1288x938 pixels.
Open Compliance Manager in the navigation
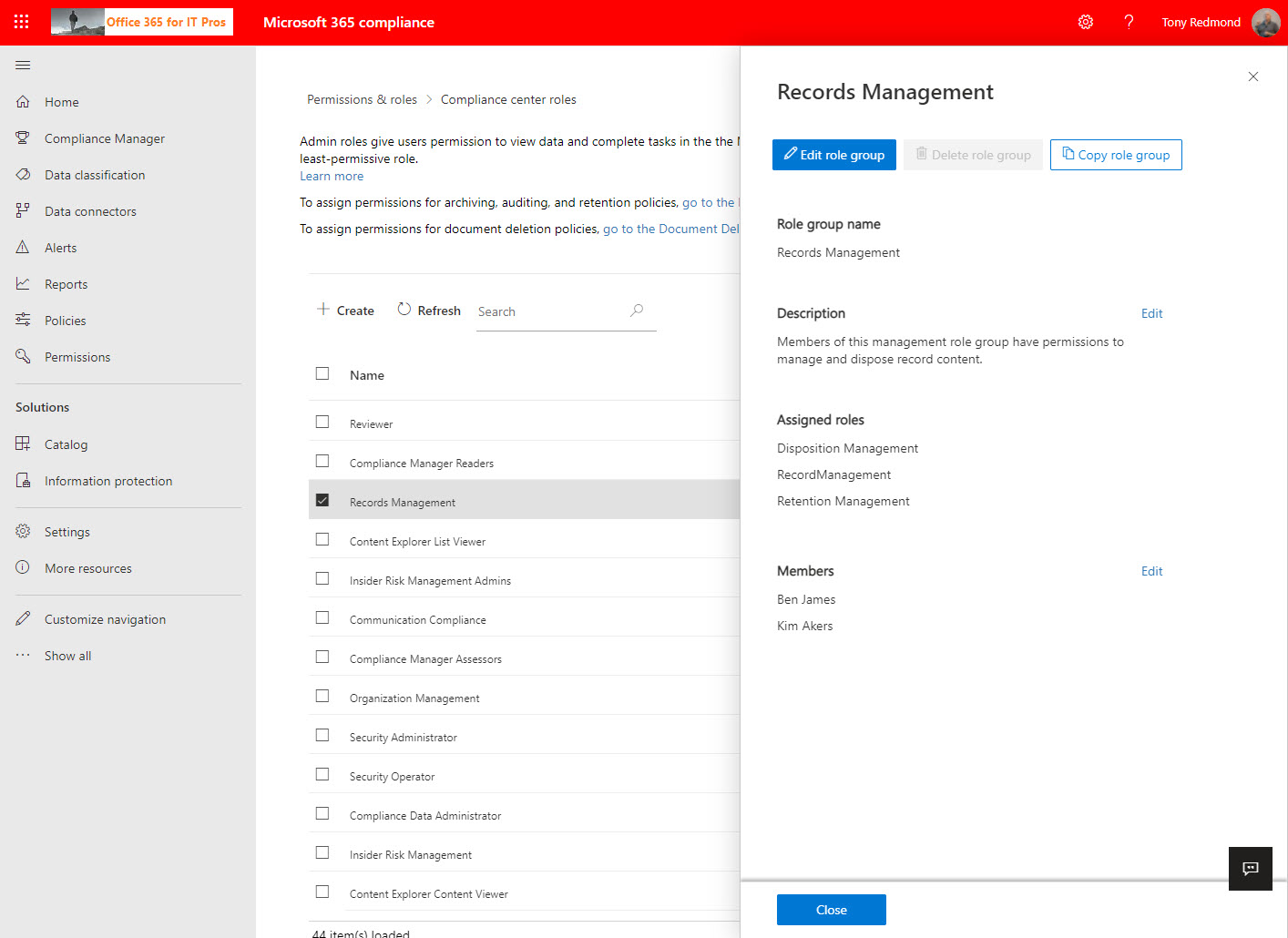(105, 138)
